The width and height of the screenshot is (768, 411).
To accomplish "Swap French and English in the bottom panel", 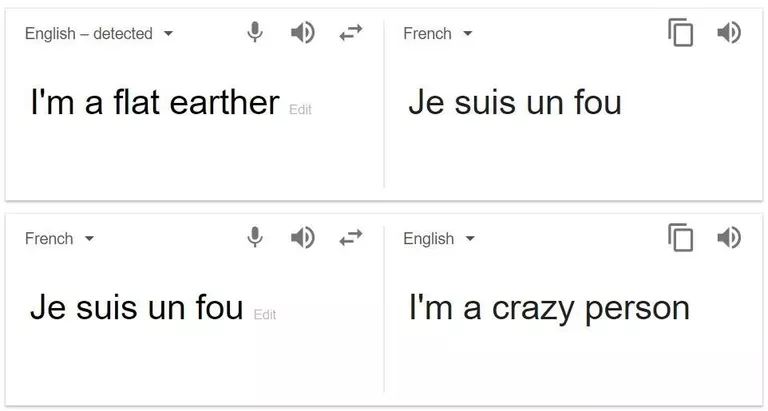I will click(351, 238).
